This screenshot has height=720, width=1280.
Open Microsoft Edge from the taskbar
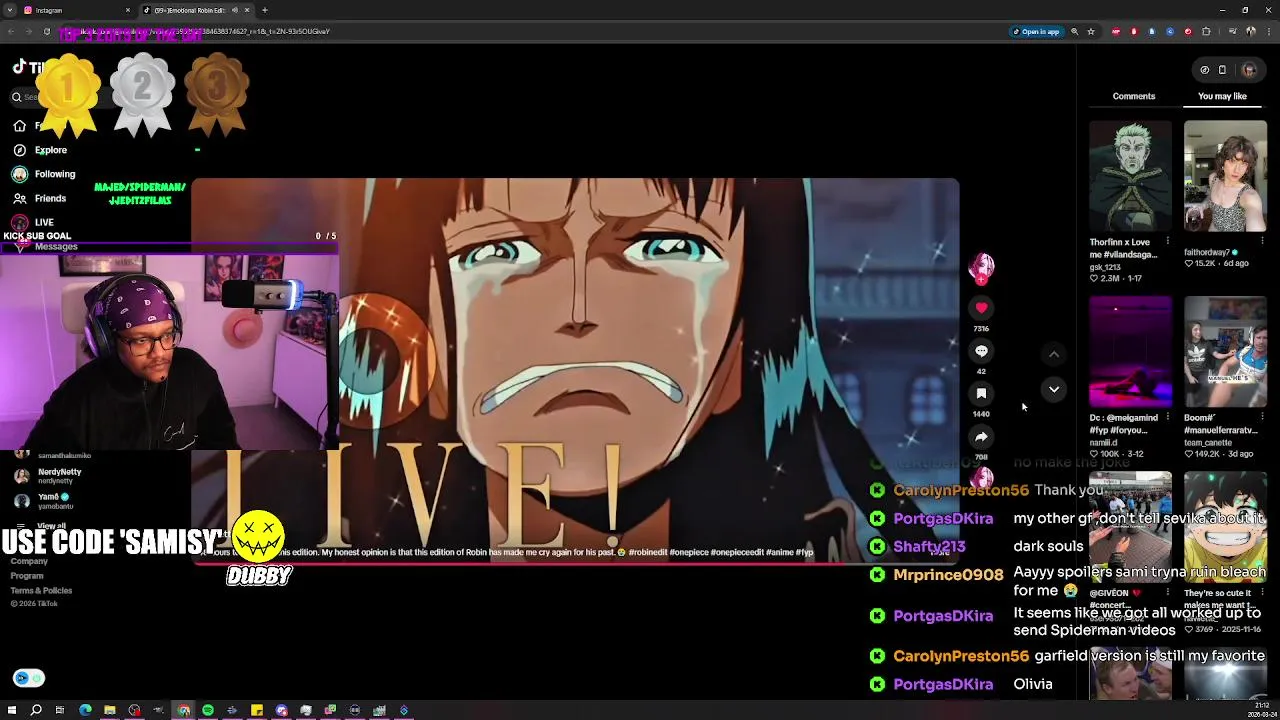85,710
